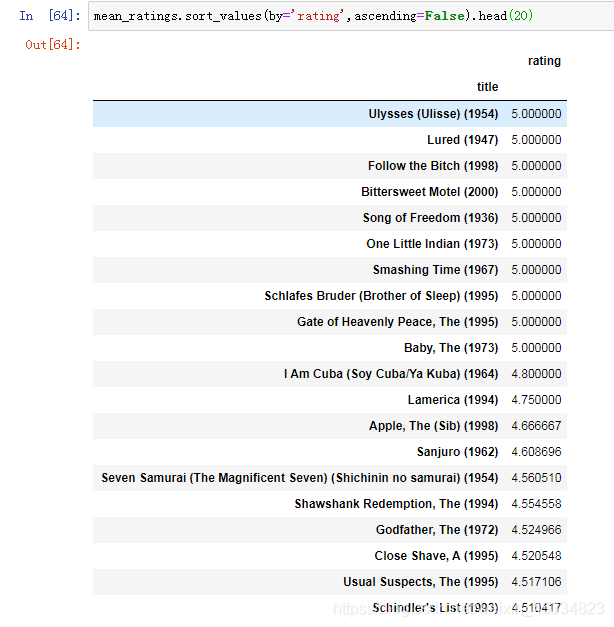Click the Out[64] output prompt
The height and width of the screenshot is (627, 614).
click(52, 44)
